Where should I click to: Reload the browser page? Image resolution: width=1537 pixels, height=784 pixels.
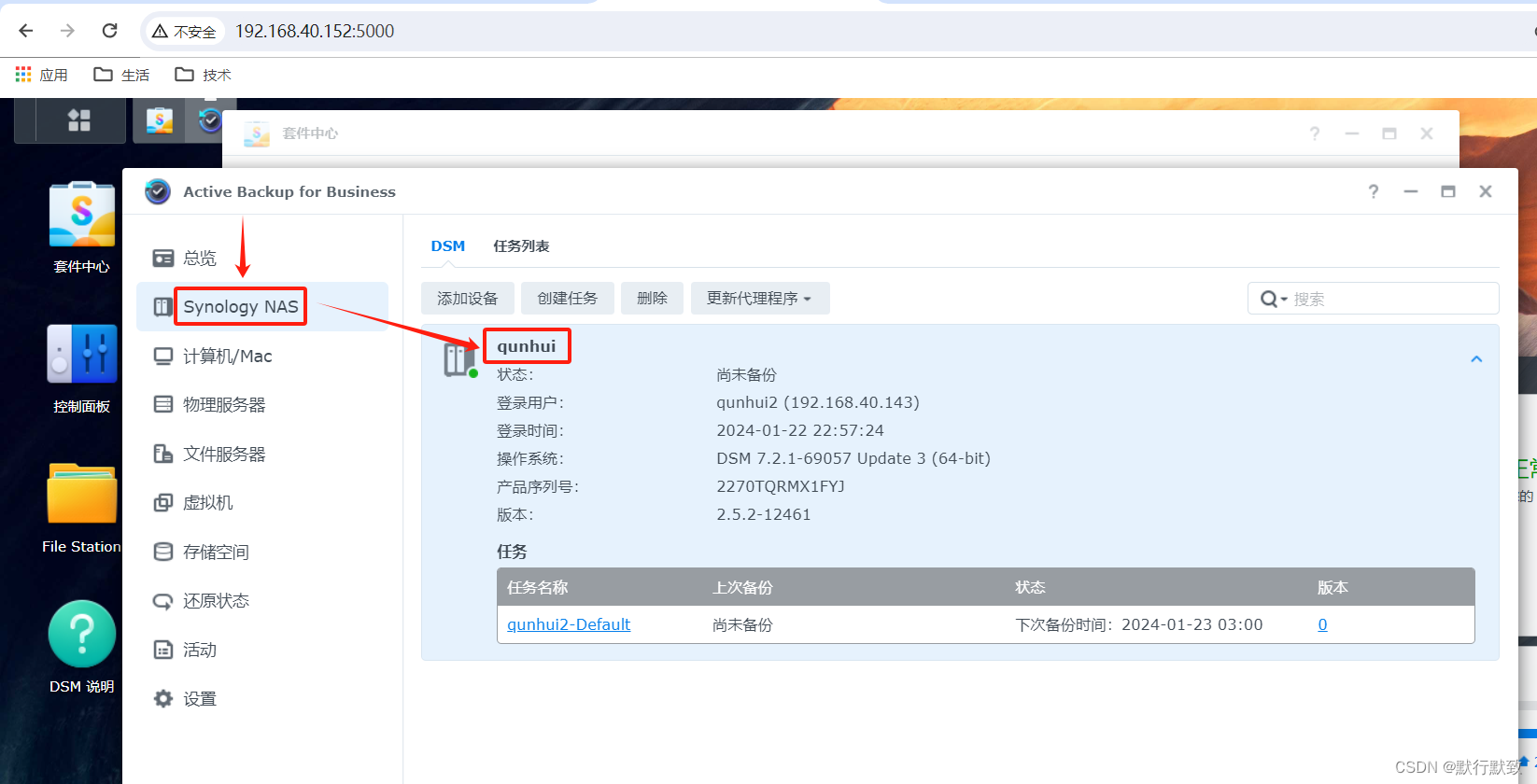click(x=109, y=31)
